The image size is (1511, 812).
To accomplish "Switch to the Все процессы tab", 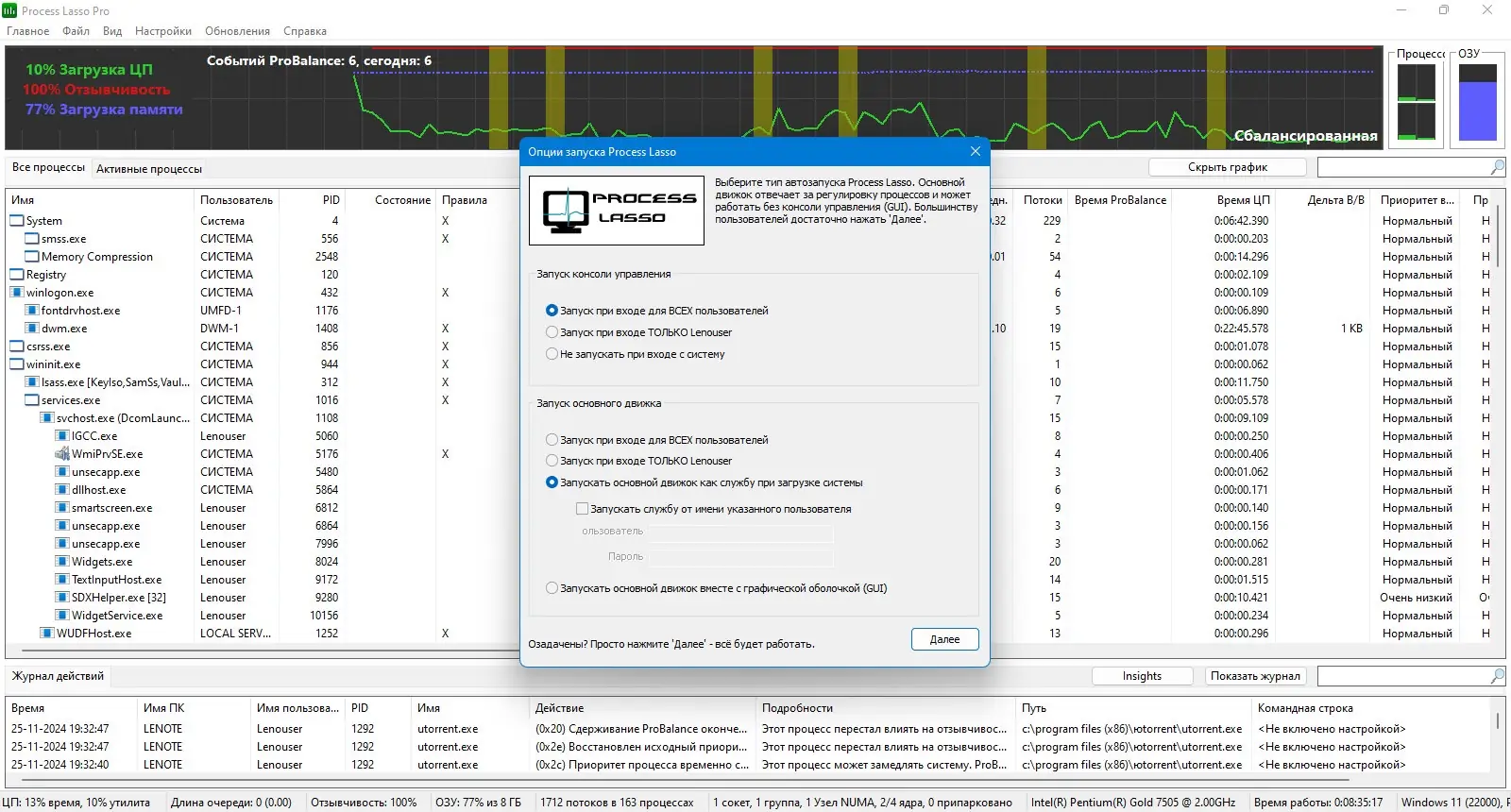I will (48, 167).
